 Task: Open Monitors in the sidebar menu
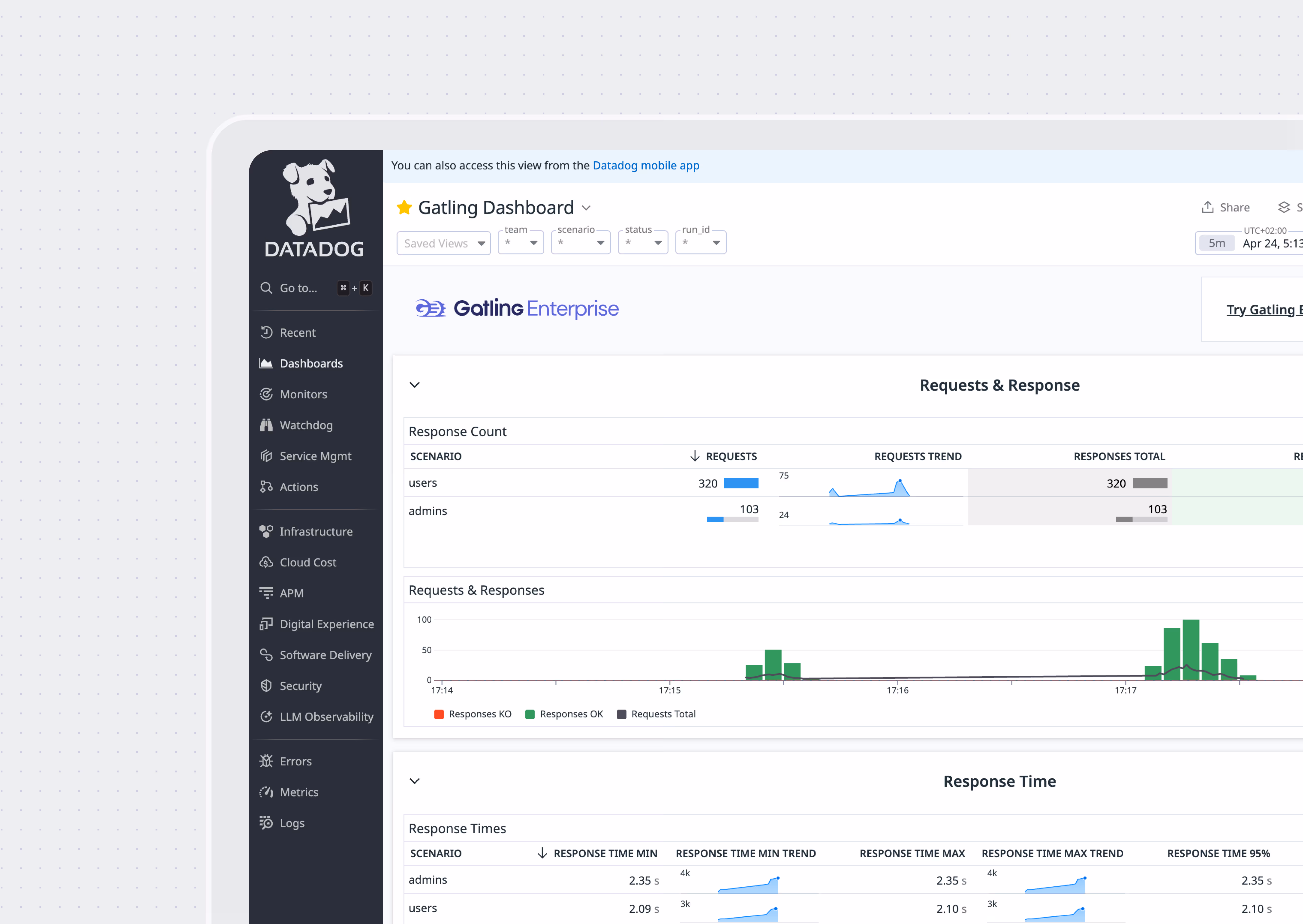(303, 394)
